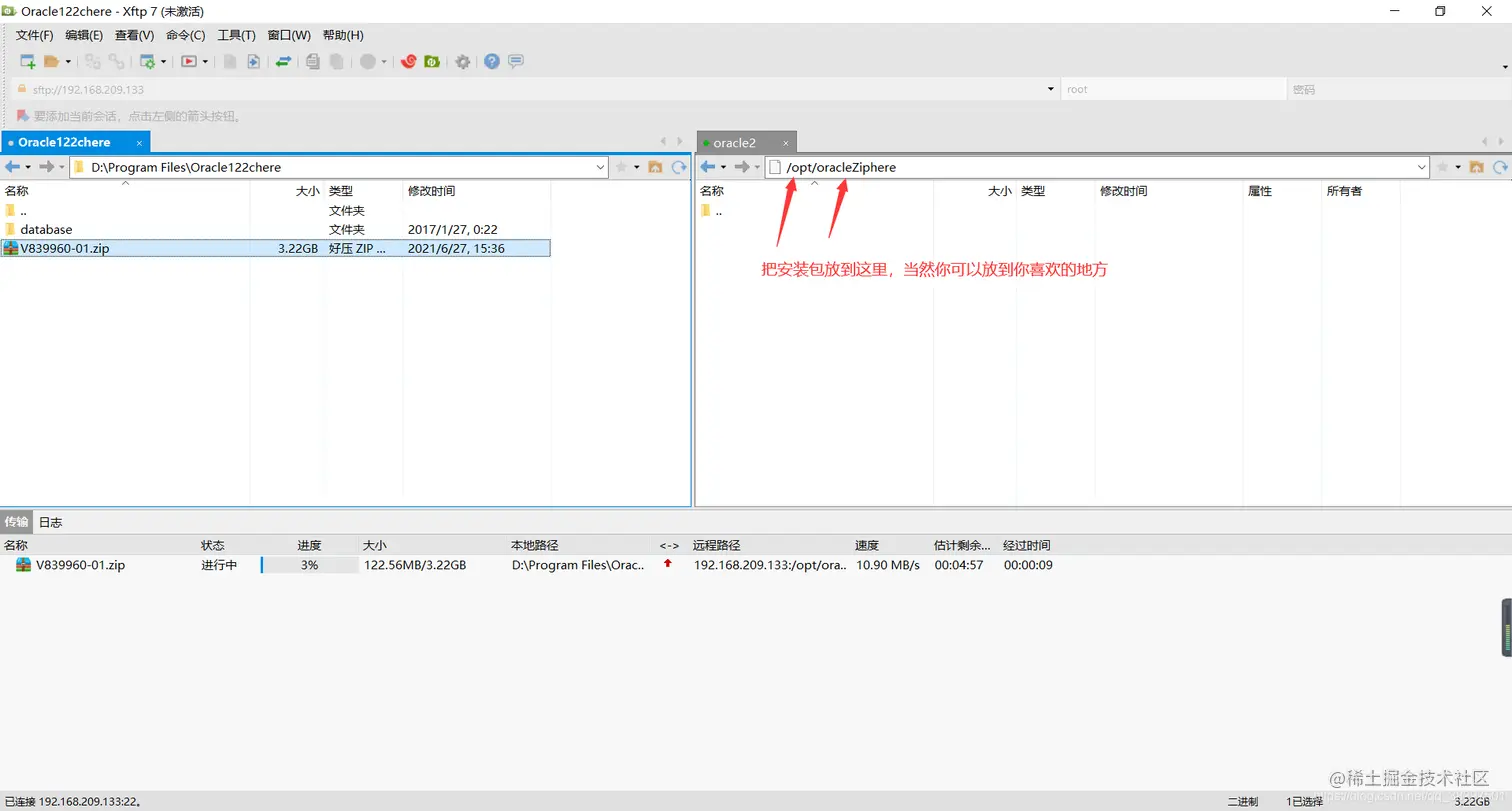
Task: Click the copy documents toolbar icon
Action: tap(313, 62)
